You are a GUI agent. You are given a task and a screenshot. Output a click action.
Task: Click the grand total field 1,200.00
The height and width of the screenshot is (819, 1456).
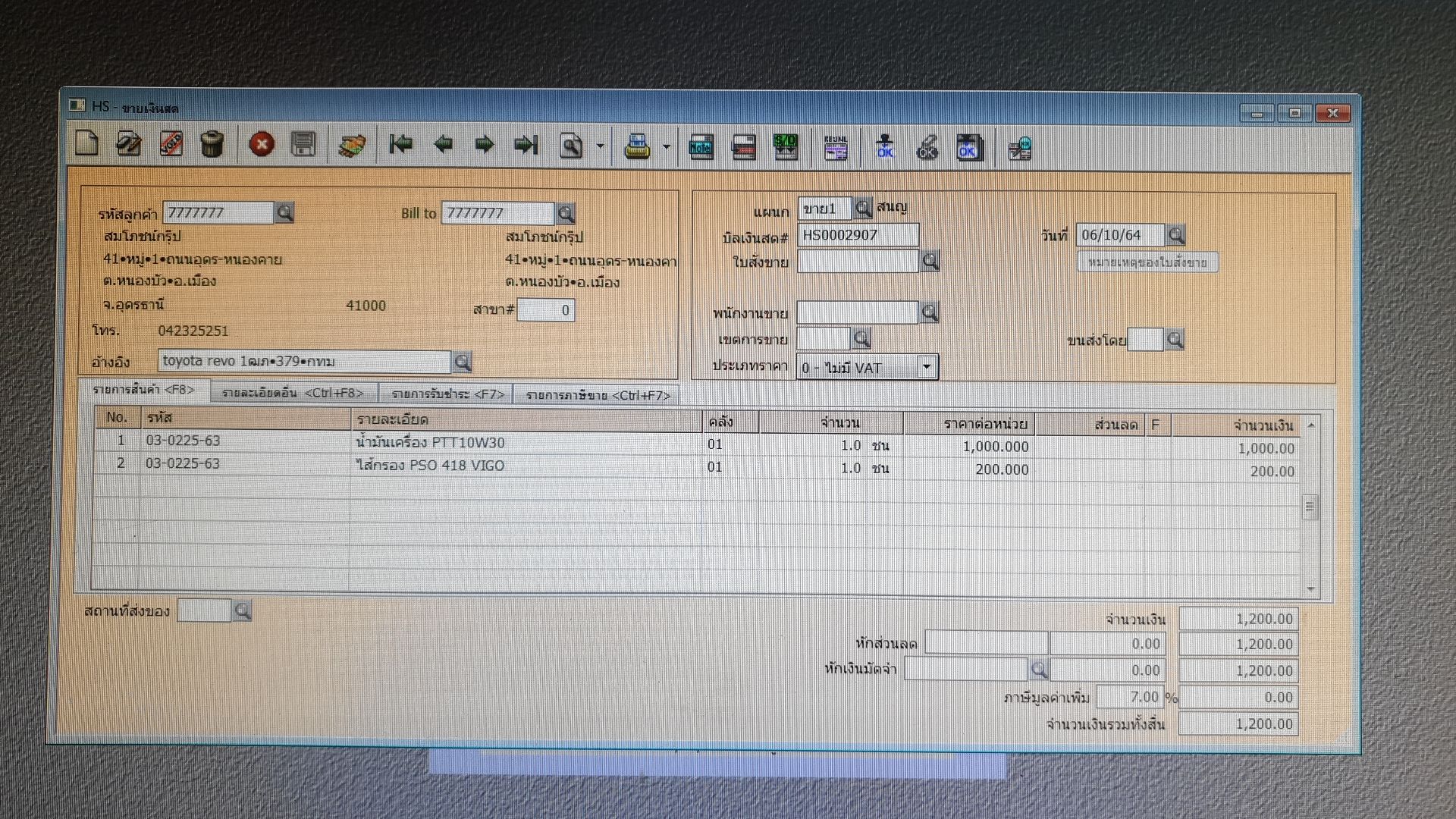[1238, 723]
